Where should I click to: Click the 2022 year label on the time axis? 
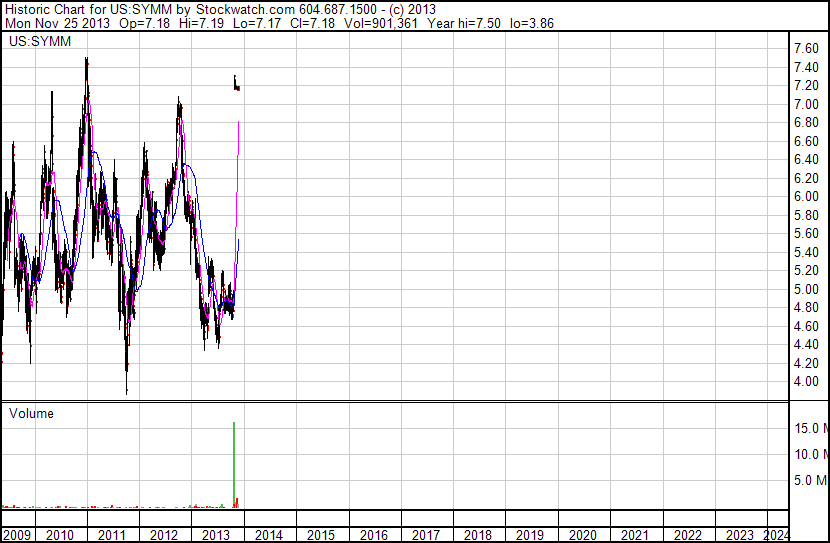[688, 535]
